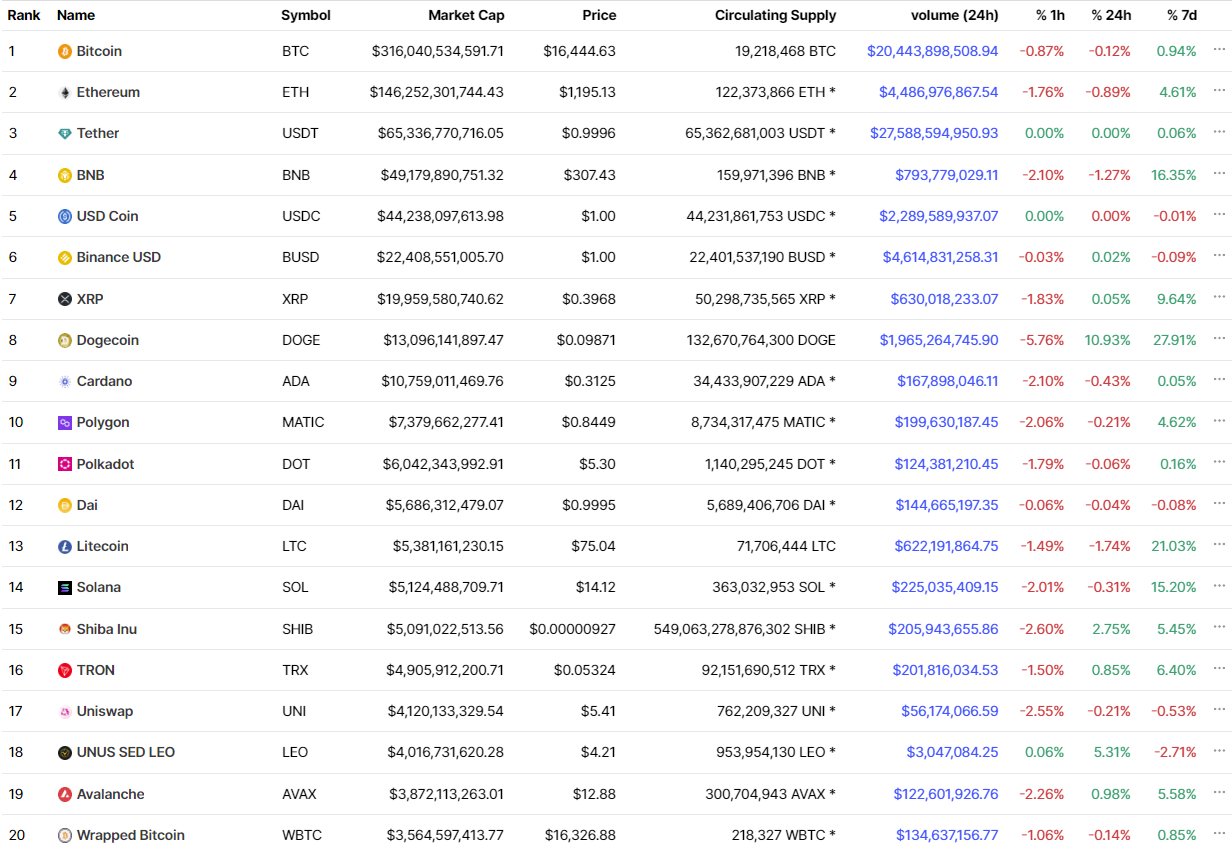Sort by the % 7d column header
Screen dimensions: 1232x848
1181,15
